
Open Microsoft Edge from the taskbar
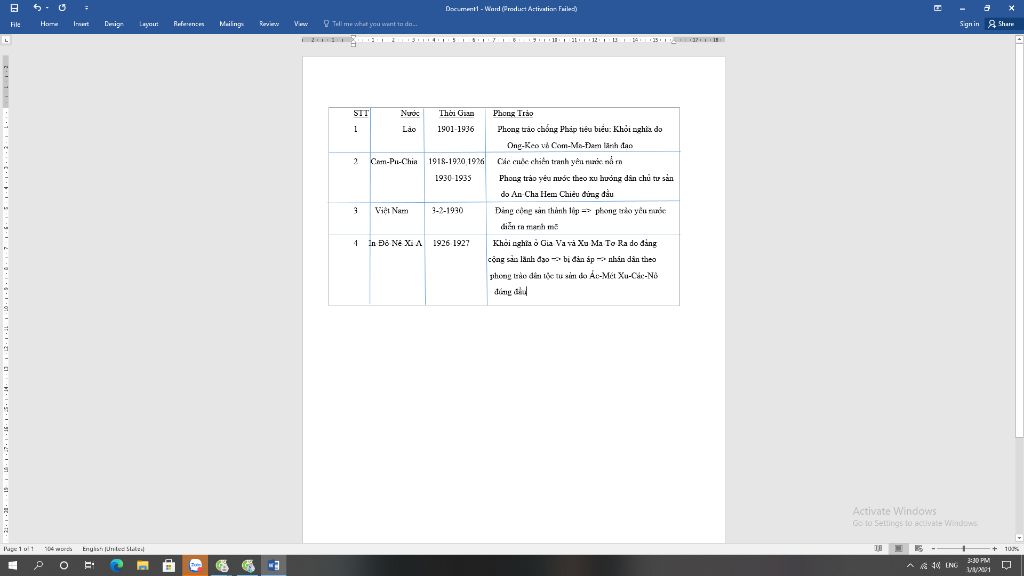116,565
